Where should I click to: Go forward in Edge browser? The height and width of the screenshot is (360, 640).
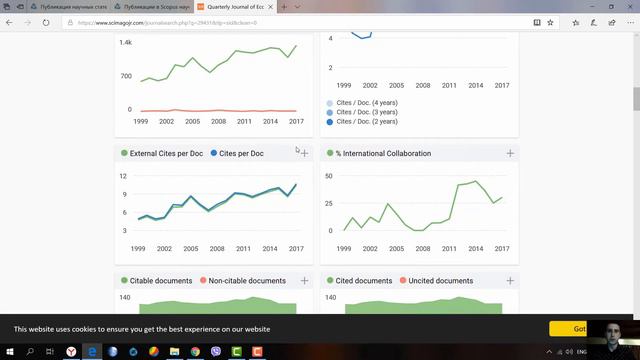(27, 23)
